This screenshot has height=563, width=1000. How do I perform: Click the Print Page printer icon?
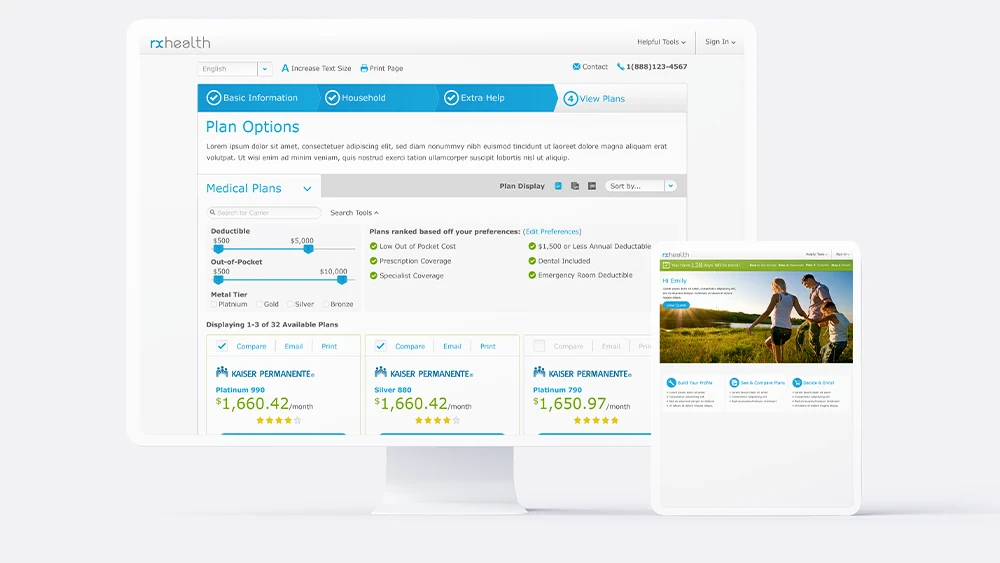(364, 68)
